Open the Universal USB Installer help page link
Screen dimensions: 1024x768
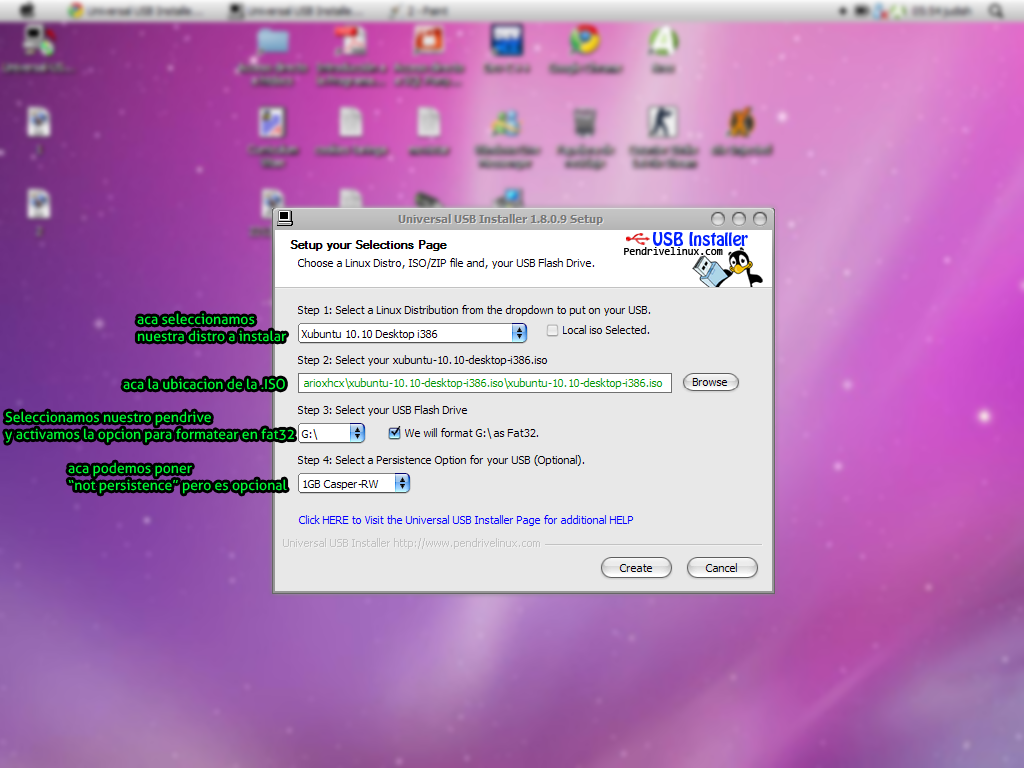(466, 520)
